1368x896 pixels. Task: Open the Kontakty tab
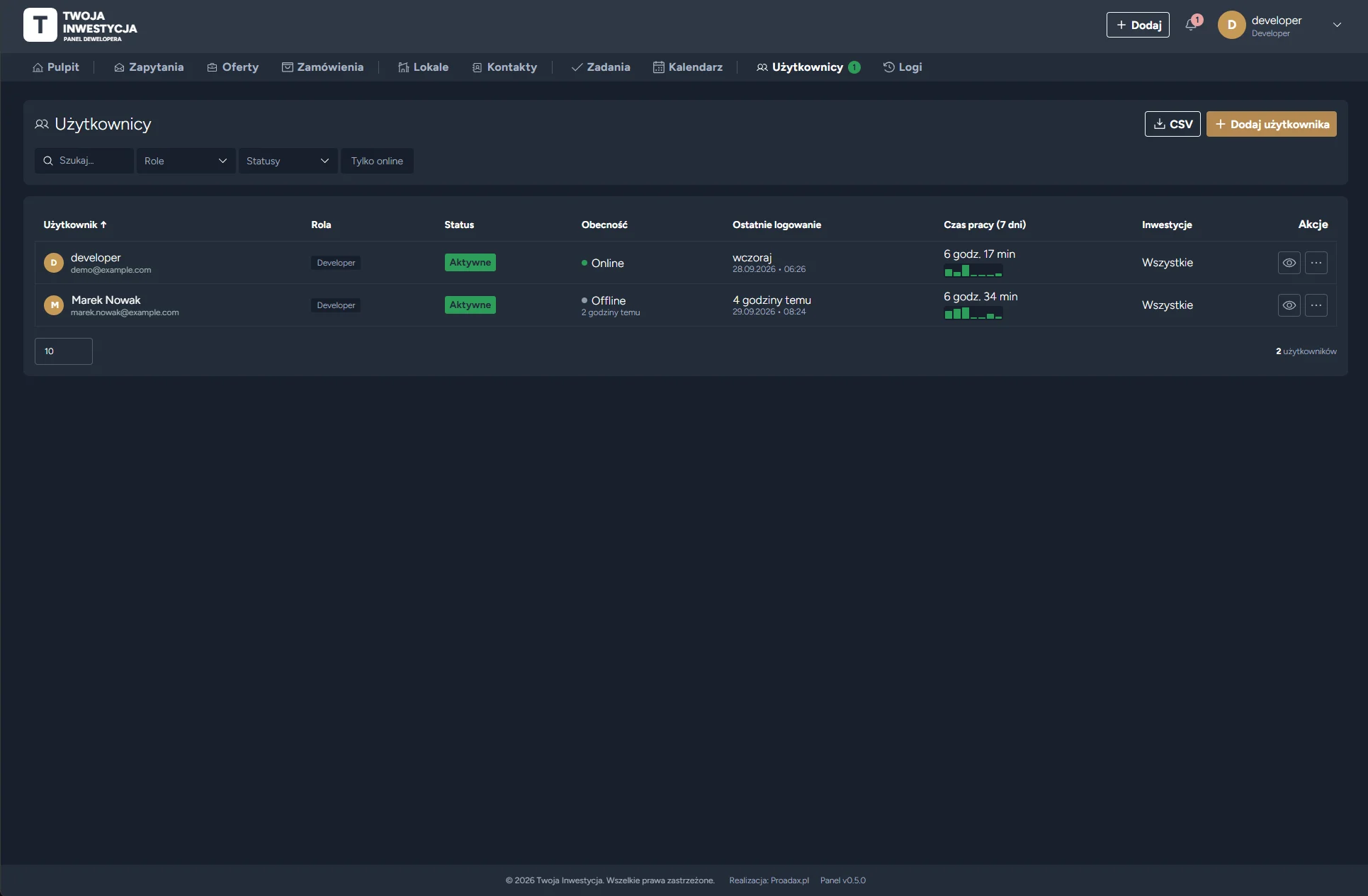[x=505, y=67]
